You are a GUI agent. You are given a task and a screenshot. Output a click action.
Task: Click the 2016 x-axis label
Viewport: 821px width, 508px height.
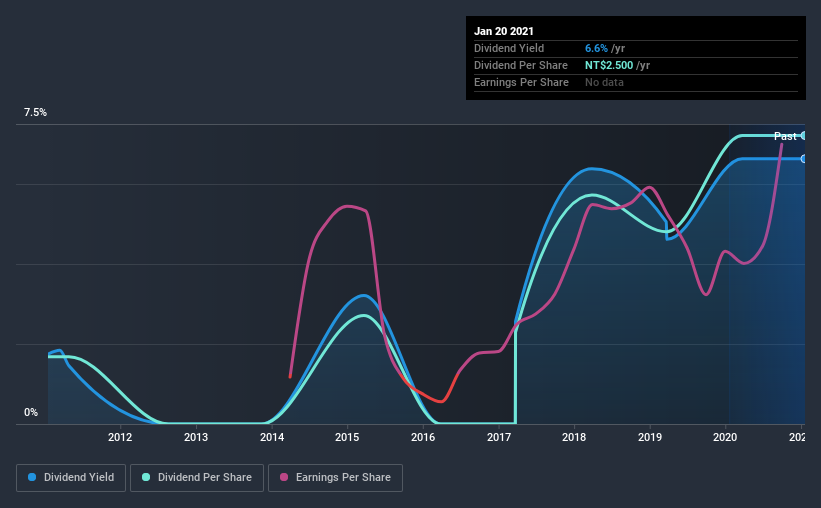pyautogui.click(x=423, y=437)
